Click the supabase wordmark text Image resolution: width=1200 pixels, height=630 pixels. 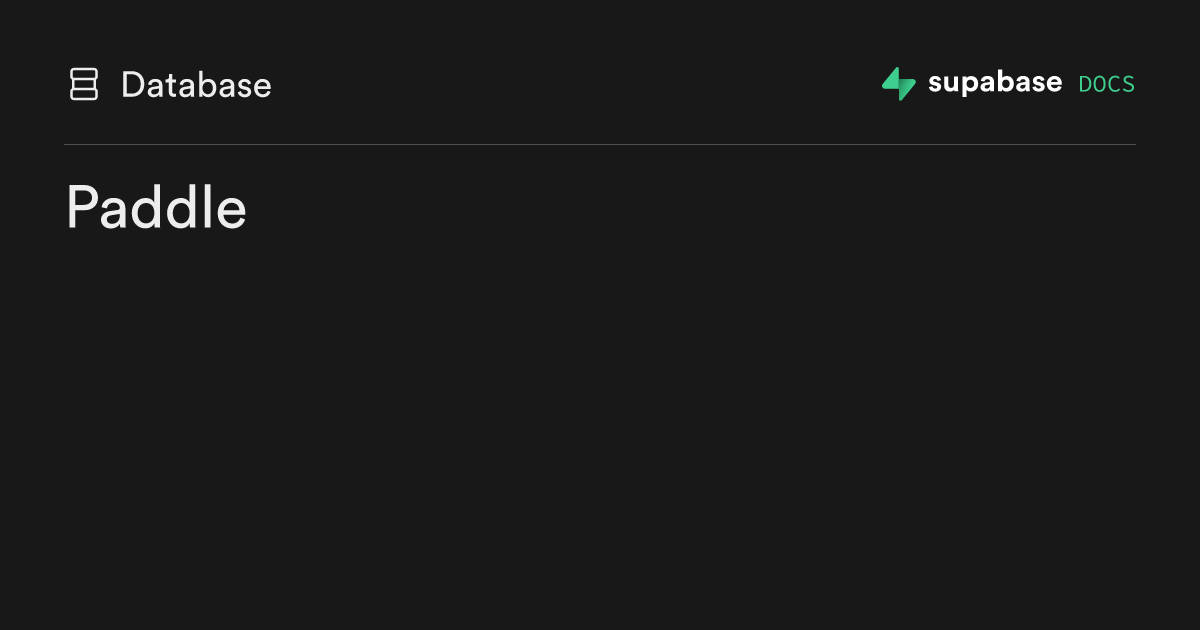(994, 83)
